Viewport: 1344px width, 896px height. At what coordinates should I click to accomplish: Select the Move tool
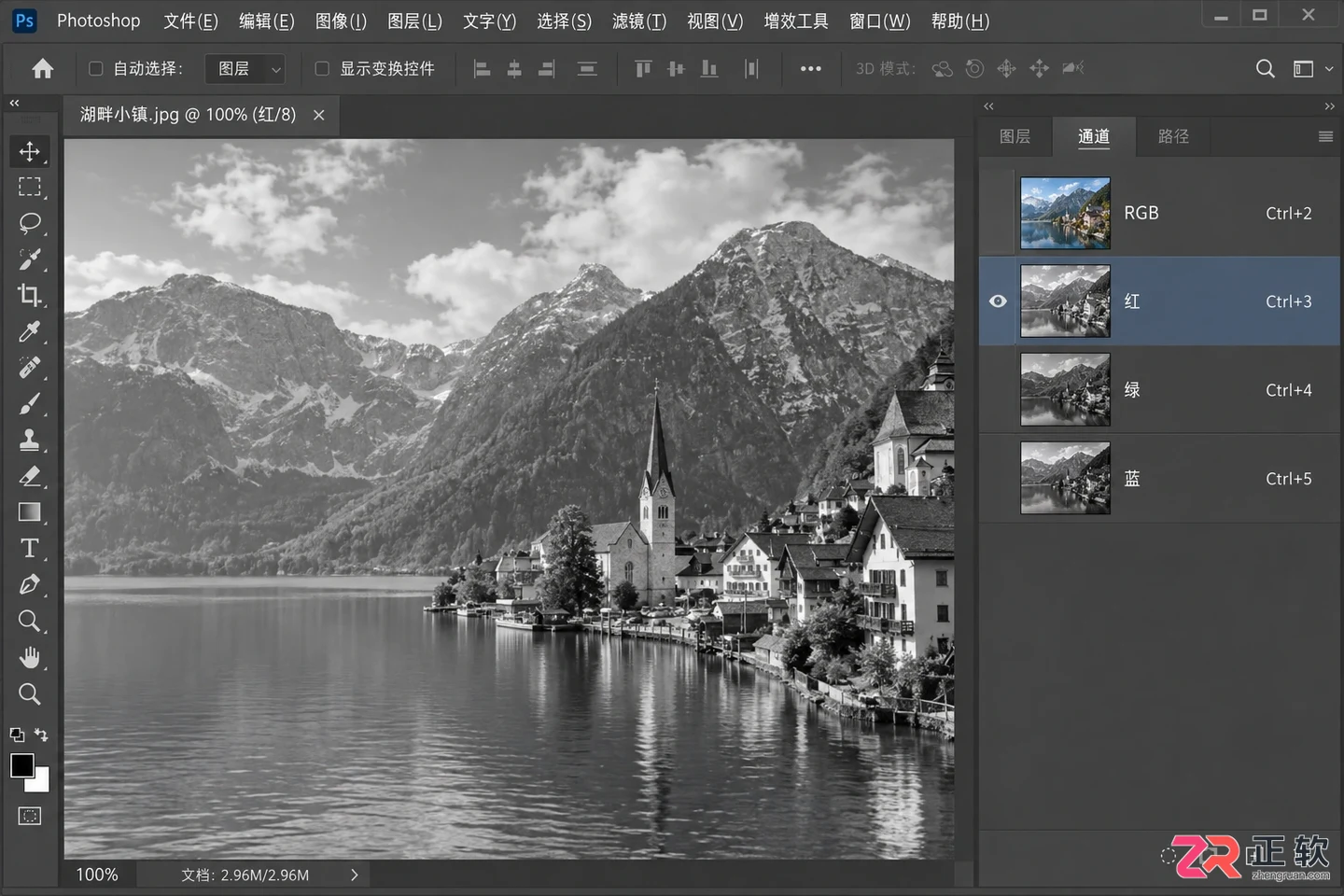coord(29,151)
